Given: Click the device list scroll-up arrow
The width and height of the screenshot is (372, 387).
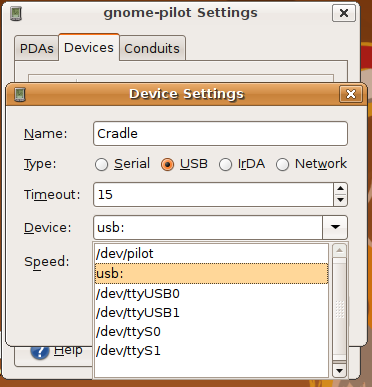Looking at the screenshot, I should coord(340,250).
